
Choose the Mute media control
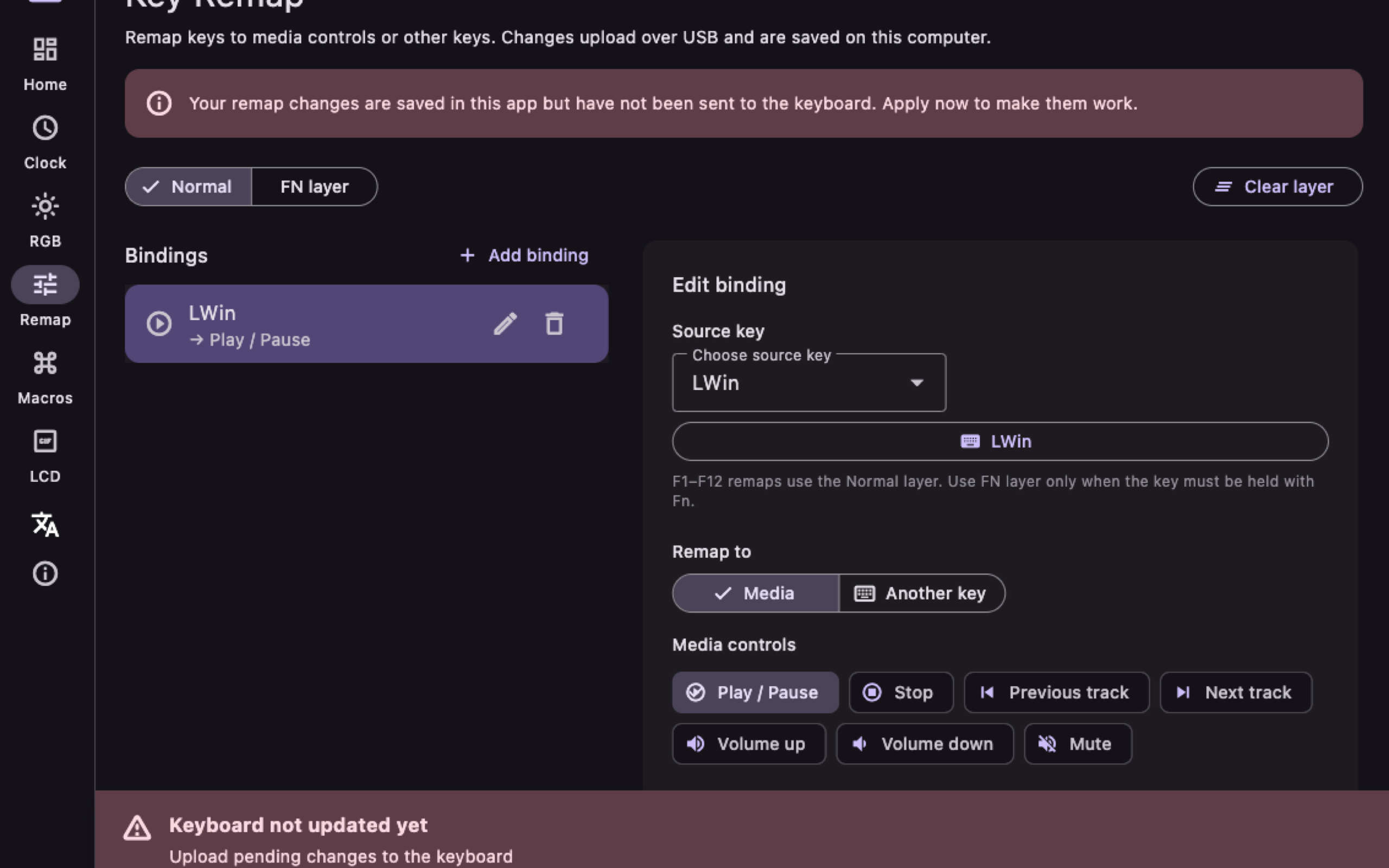1078,744
